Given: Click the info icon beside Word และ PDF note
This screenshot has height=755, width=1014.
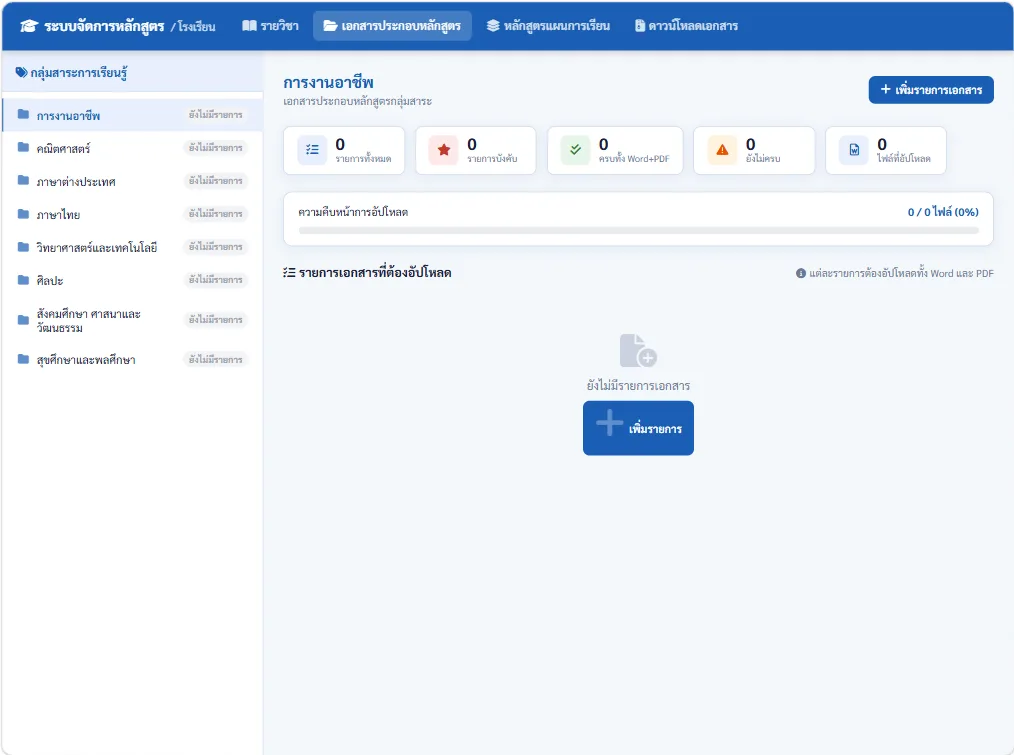Looking at the screenshot, I should 801,274.
